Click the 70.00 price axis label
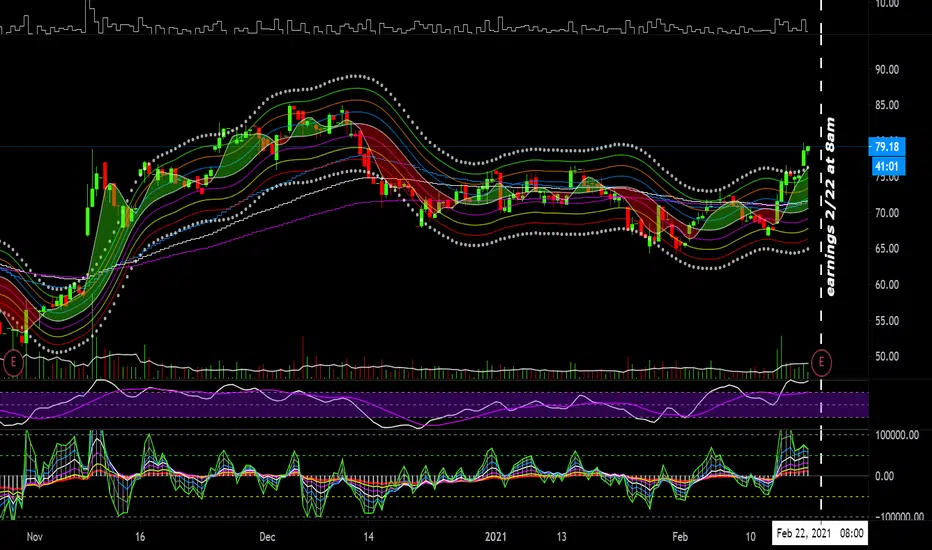 tap(887, 213)
